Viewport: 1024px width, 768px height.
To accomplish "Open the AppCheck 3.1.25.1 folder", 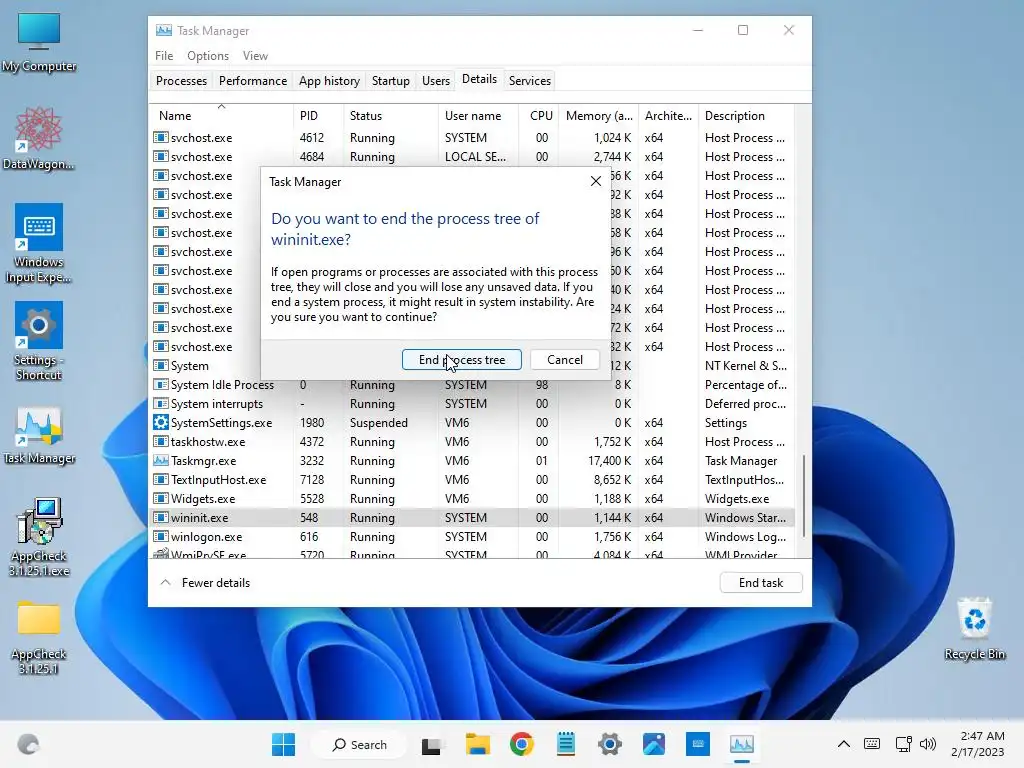I will [39, 635].
